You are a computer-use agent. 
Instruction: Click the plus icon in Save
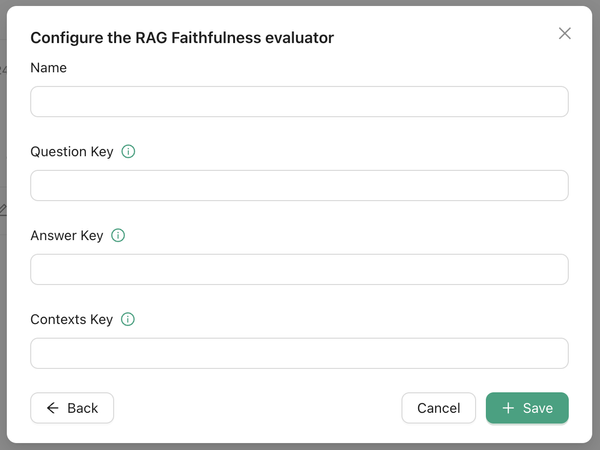[508, 408]
